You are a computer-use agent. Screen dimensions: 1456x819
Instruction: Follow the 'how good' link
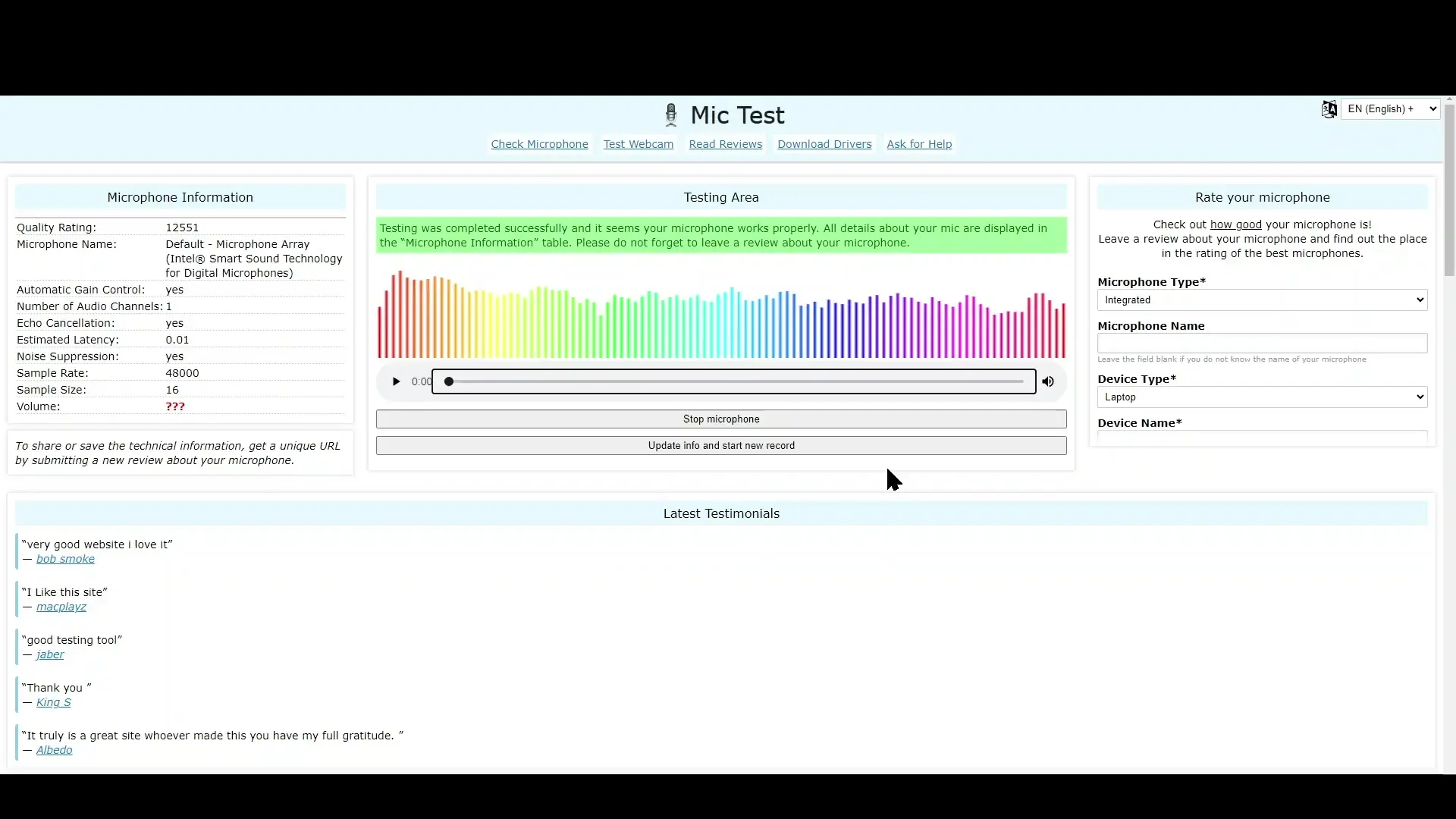coord(1235,224)
